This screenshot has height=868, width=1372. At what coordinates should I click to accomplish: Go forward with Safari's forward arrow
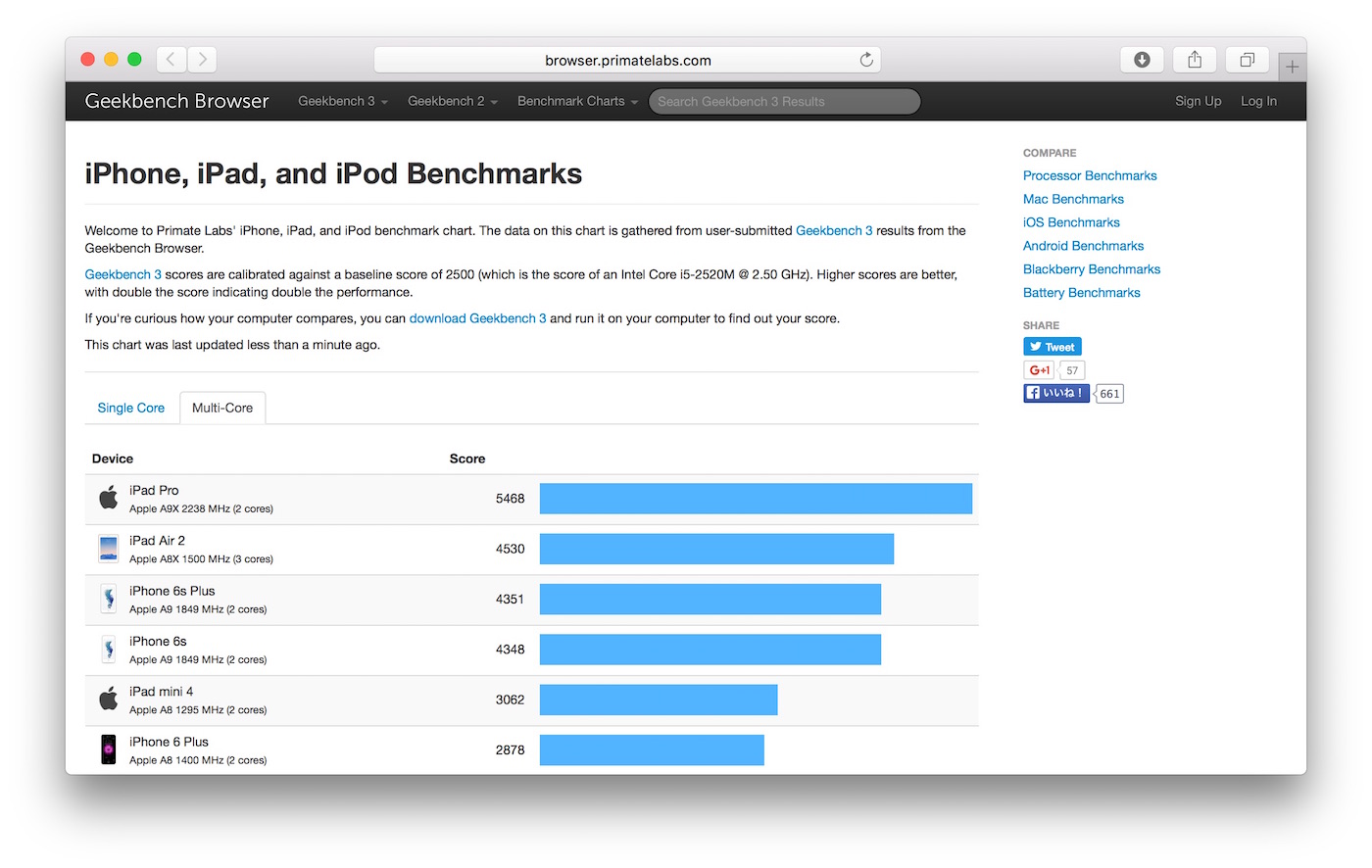point(203,60)
